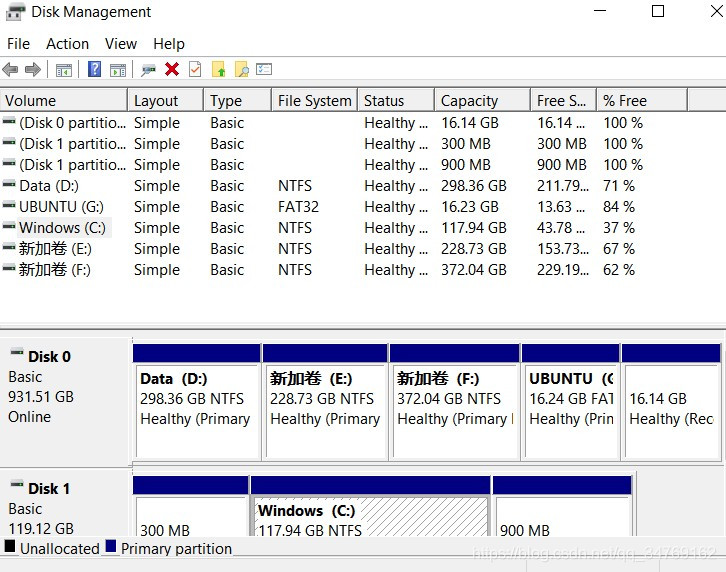Screen dimensions: 726x572
Task: Click the drive icon beside Windows (C:) row
Action: pyautogui.click(x=9, y=226)
